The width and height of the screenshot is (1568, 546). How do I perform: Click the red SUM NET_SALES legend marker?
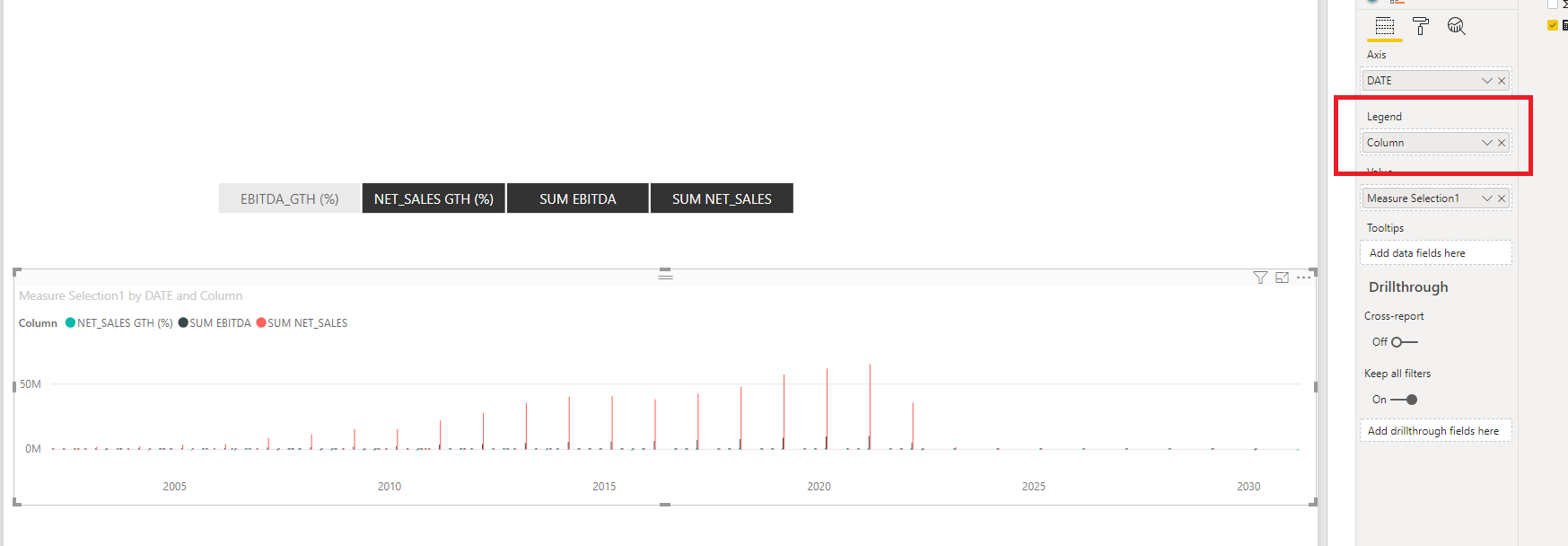coord(261,323)
